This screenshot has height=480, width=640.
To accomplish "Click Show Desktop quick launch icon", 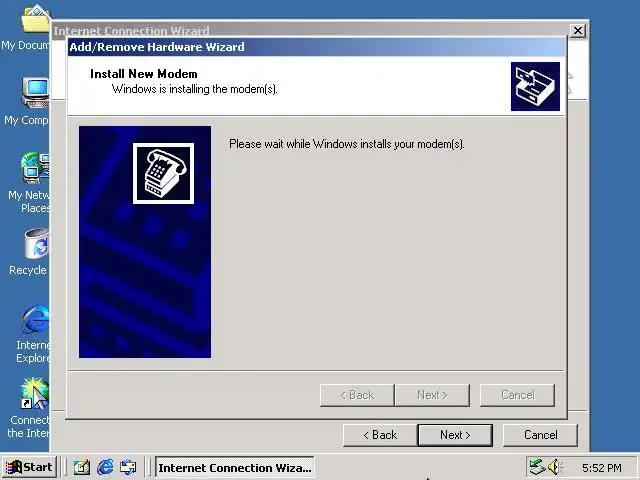I will [82, 467].
